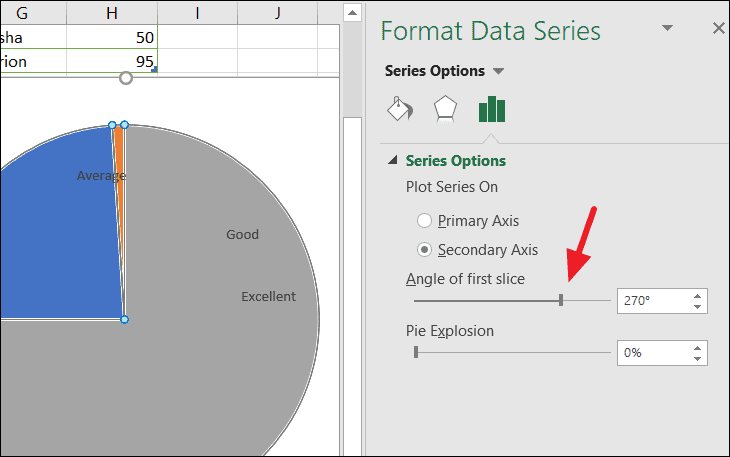Select the cell containing 50
The image size is (730, 457).
coord(112,37)
